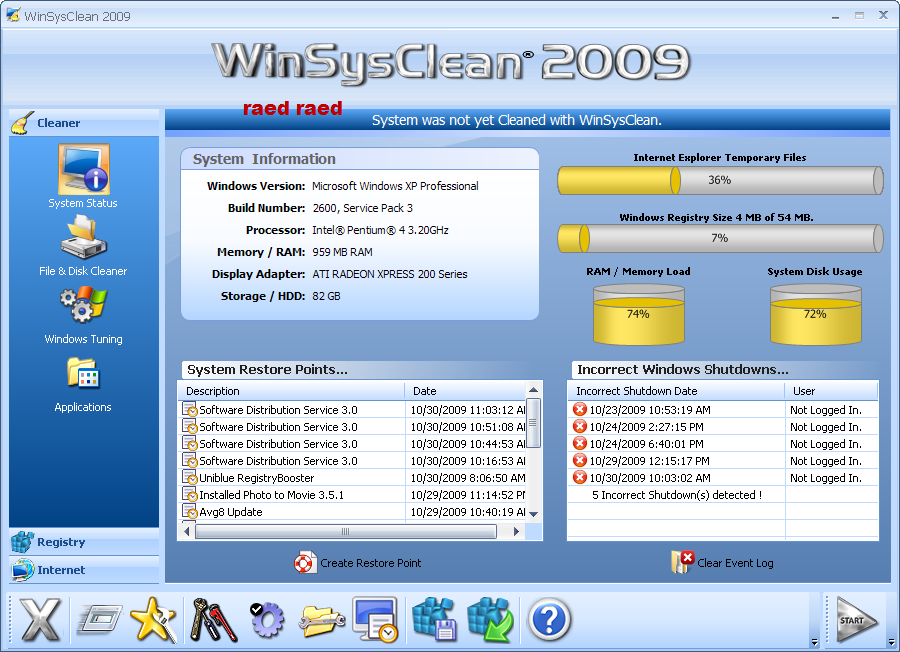This screenshot has height=652, width=900.
Task: Open Help question mark icon
Action: point(549,620)
